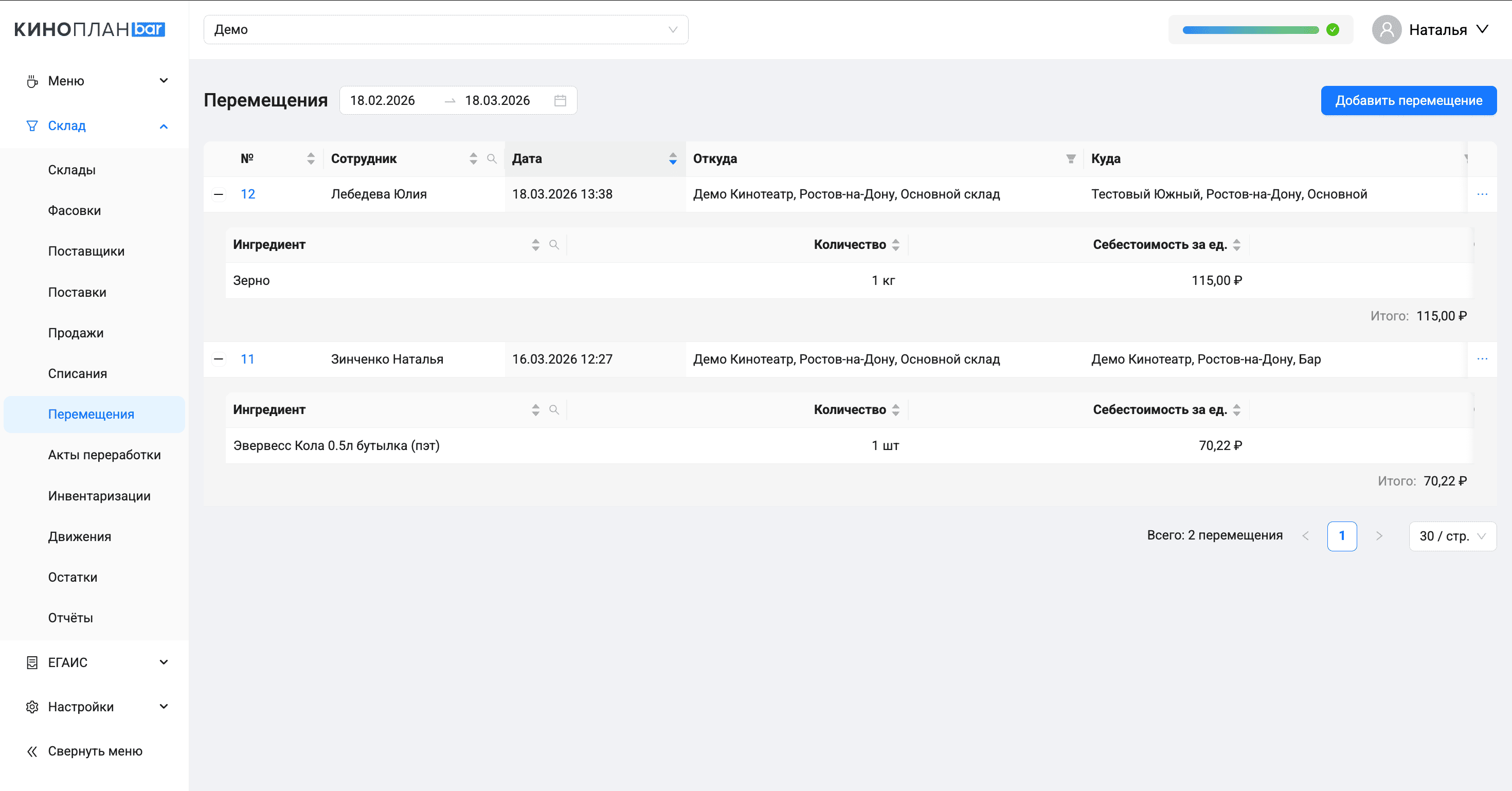Open three-dots actions for transfer 11
Image resolution: width=1512 pixels, height=791 pixels.
coord(1482,359)
